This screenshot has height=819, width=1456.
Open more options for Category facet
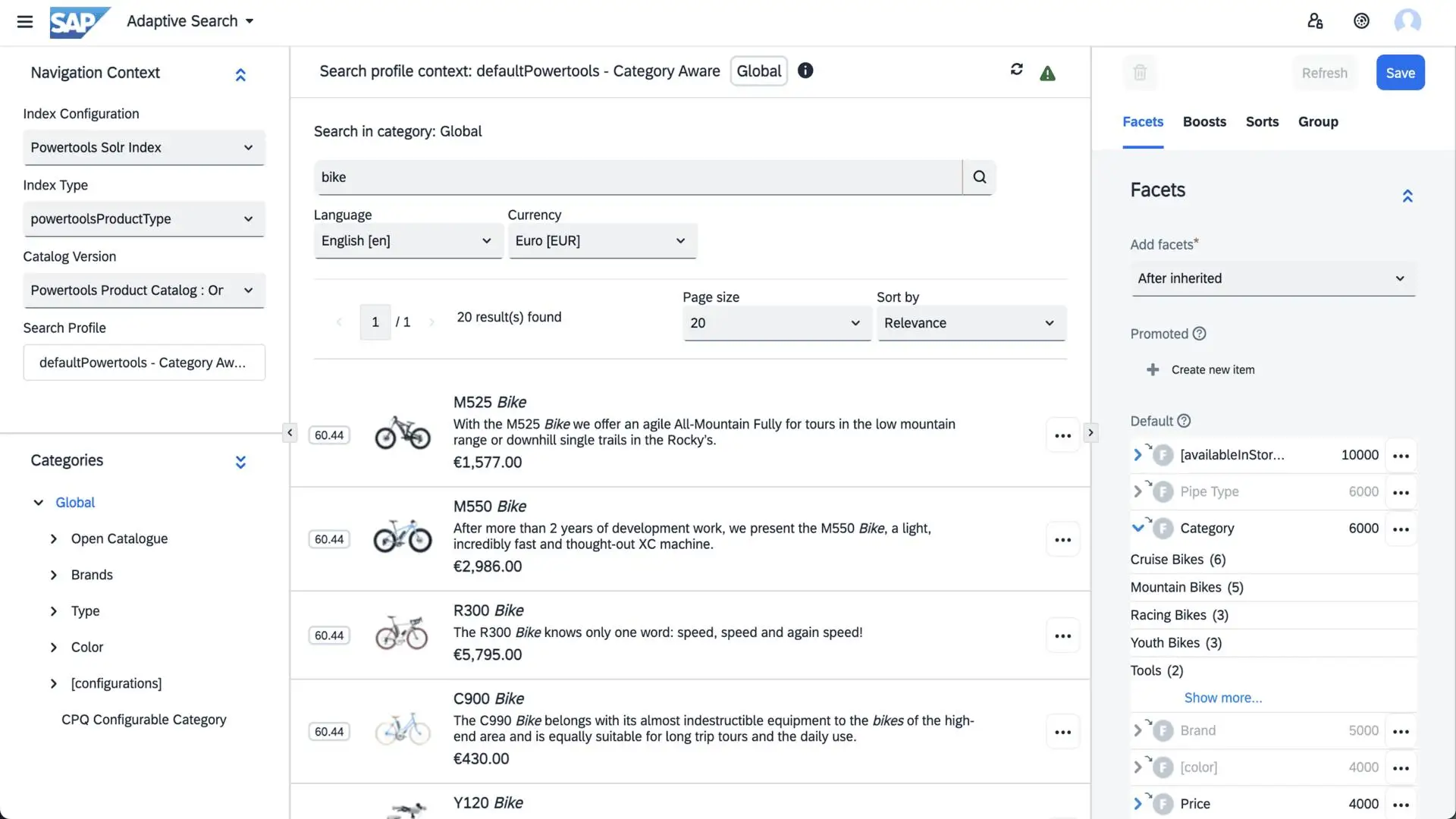click(x=1401, y=529)
